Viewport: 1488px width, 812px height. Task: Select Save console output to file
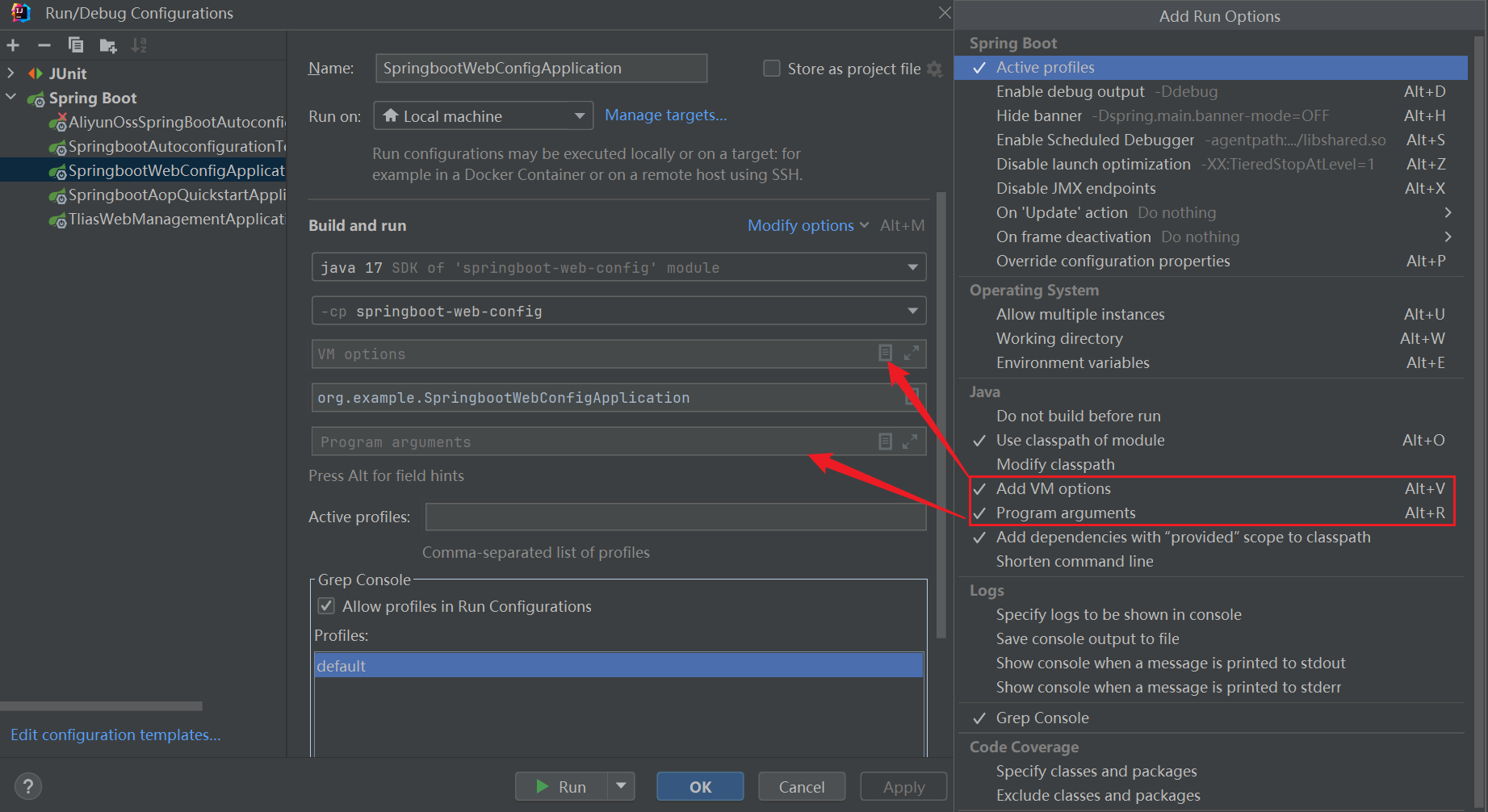pyautogui.click(x=1210, y=638)
